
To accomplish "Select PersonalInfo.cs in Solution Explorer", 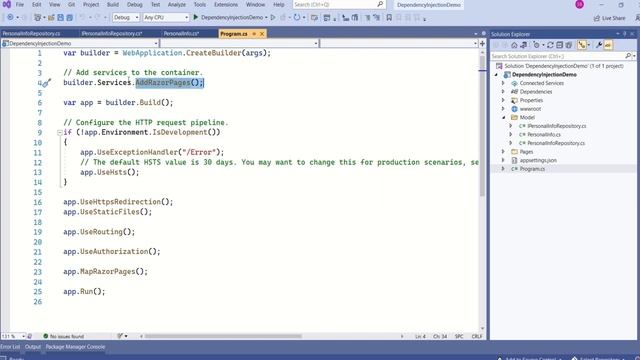I will point(544,135).
